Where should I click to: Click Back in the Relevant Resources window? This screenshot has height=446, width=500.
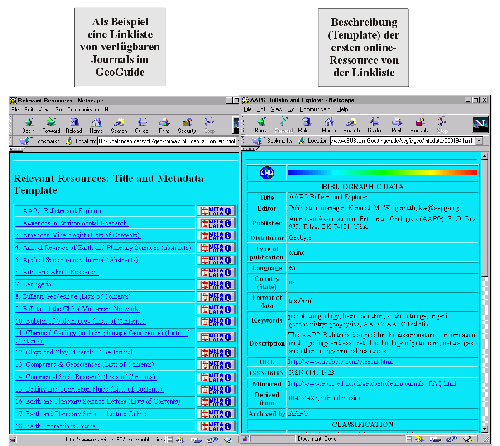click(29, 126)
